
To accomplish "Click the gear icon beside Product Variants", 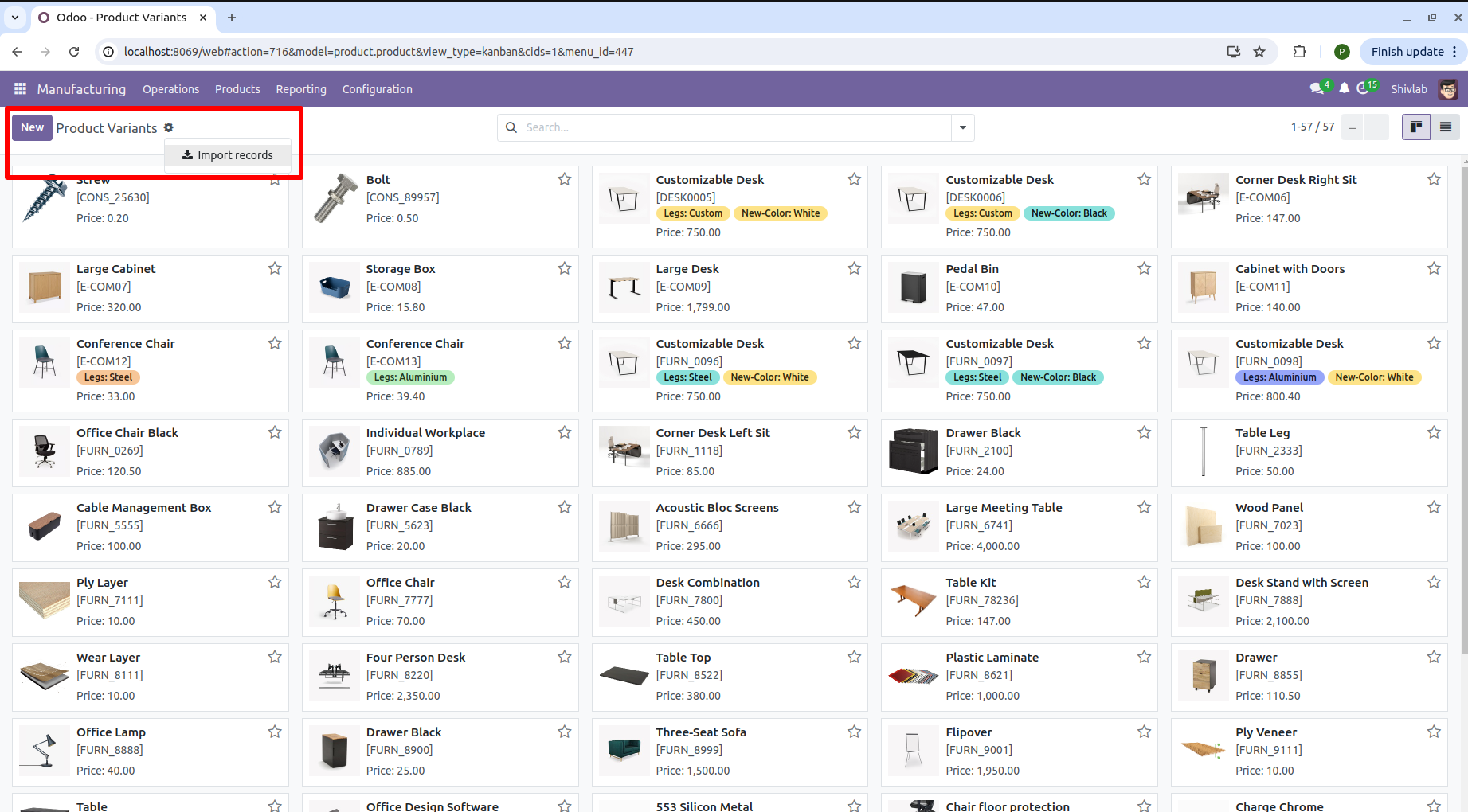I will tap(168, 127).
